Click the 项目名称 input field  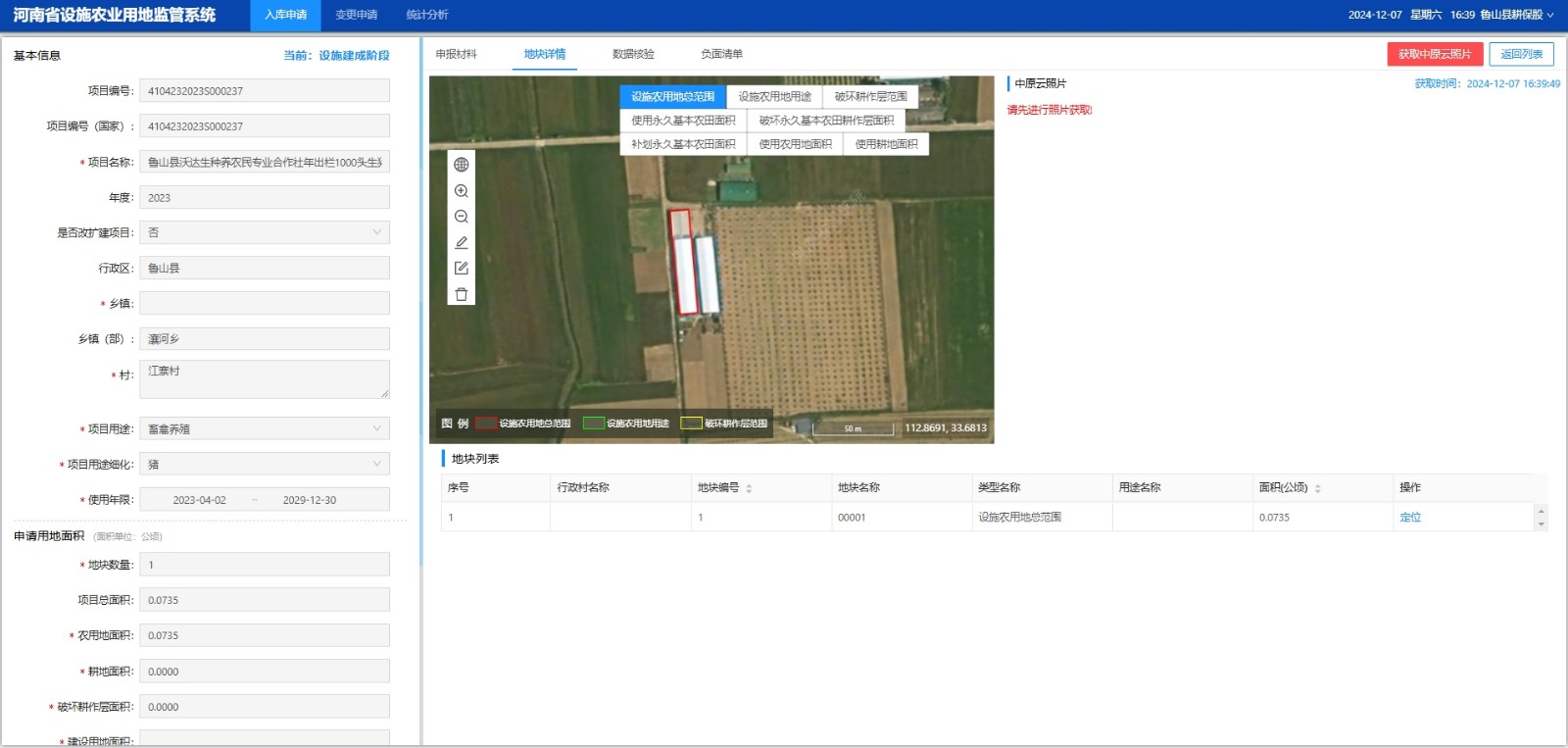click(265, 162)
